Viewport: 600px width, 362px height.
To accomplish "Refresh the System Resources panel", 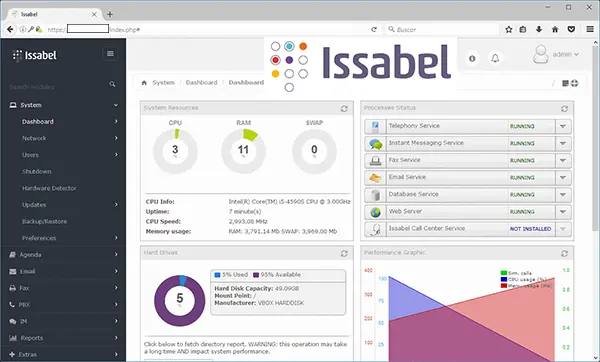I will [x=344, y=109].
